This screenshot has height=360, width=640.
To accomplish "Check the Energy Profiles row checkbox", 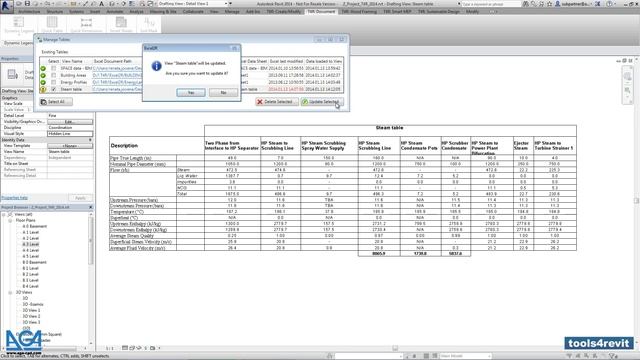I will point(53,82).
